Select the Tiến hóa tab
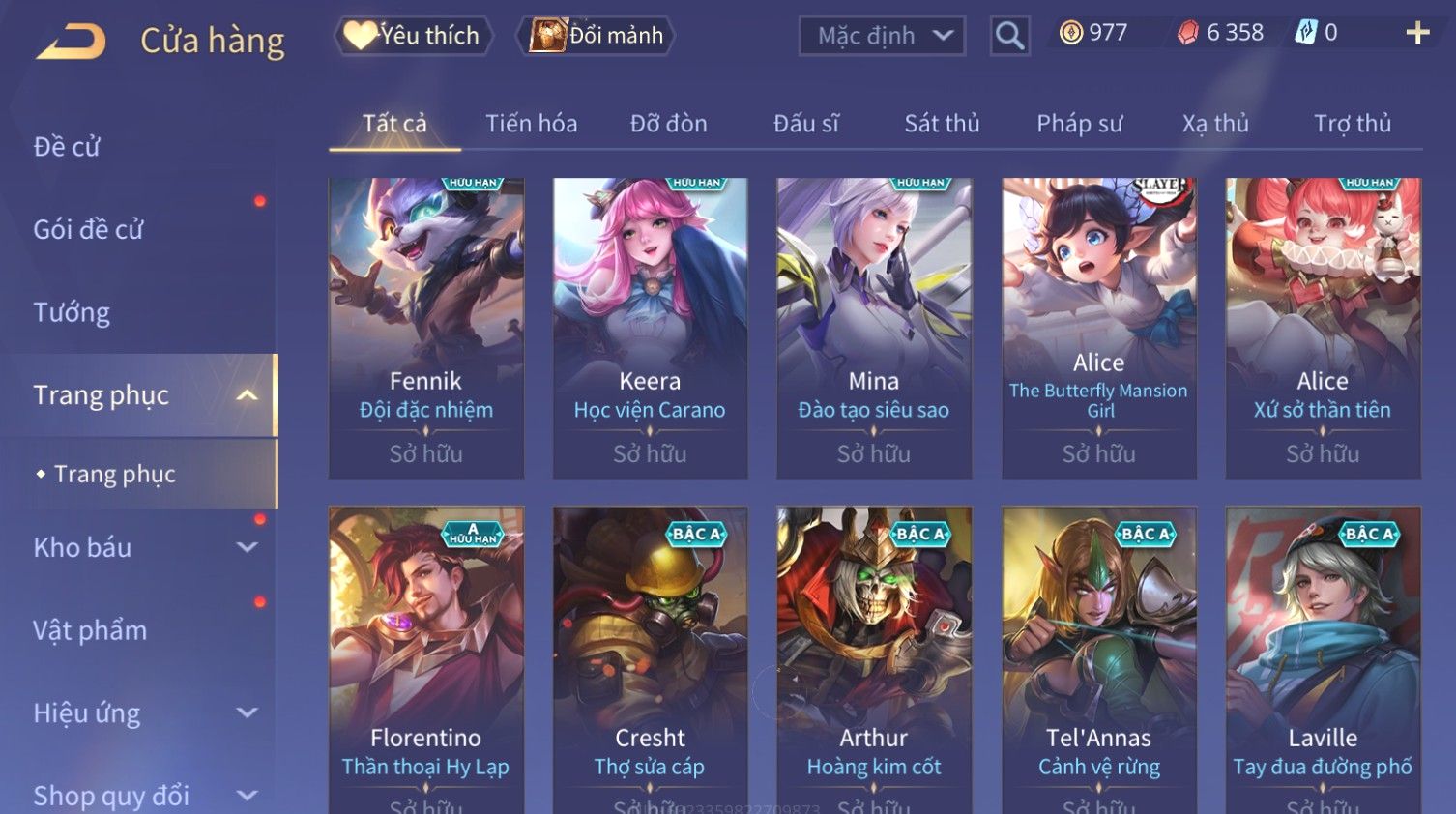Image resolution: width=1456 pixels, height=814 pixels. coord(531,124)
